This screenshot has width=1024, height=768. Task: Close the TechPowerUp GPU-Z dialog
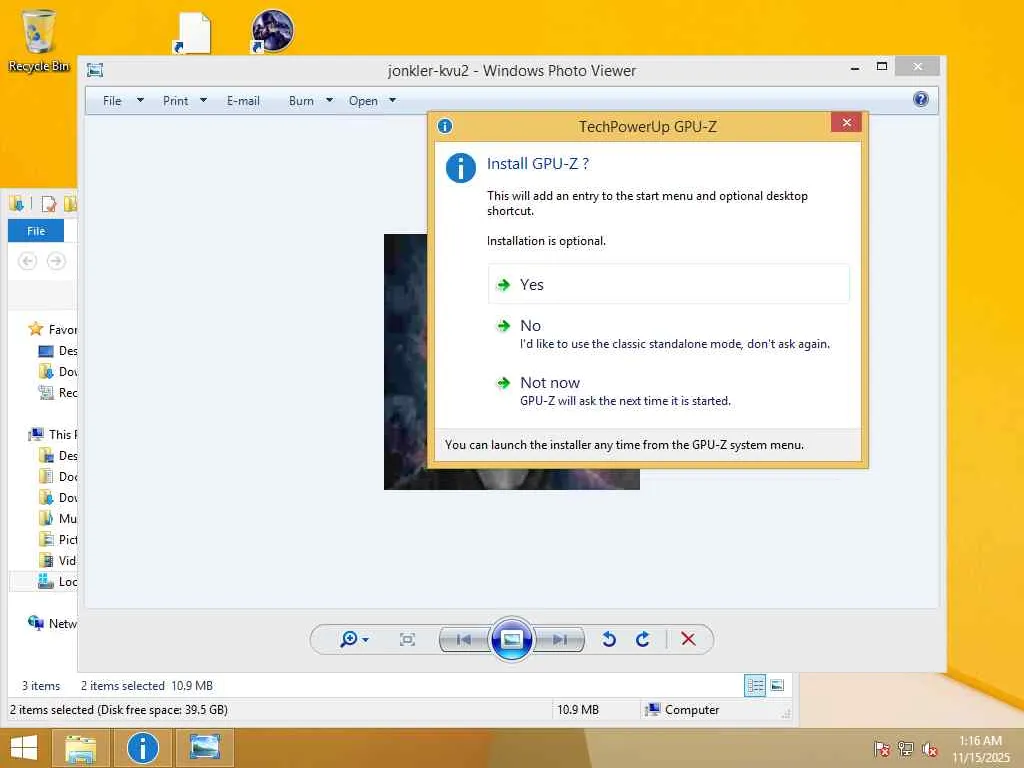pos(846,122)
